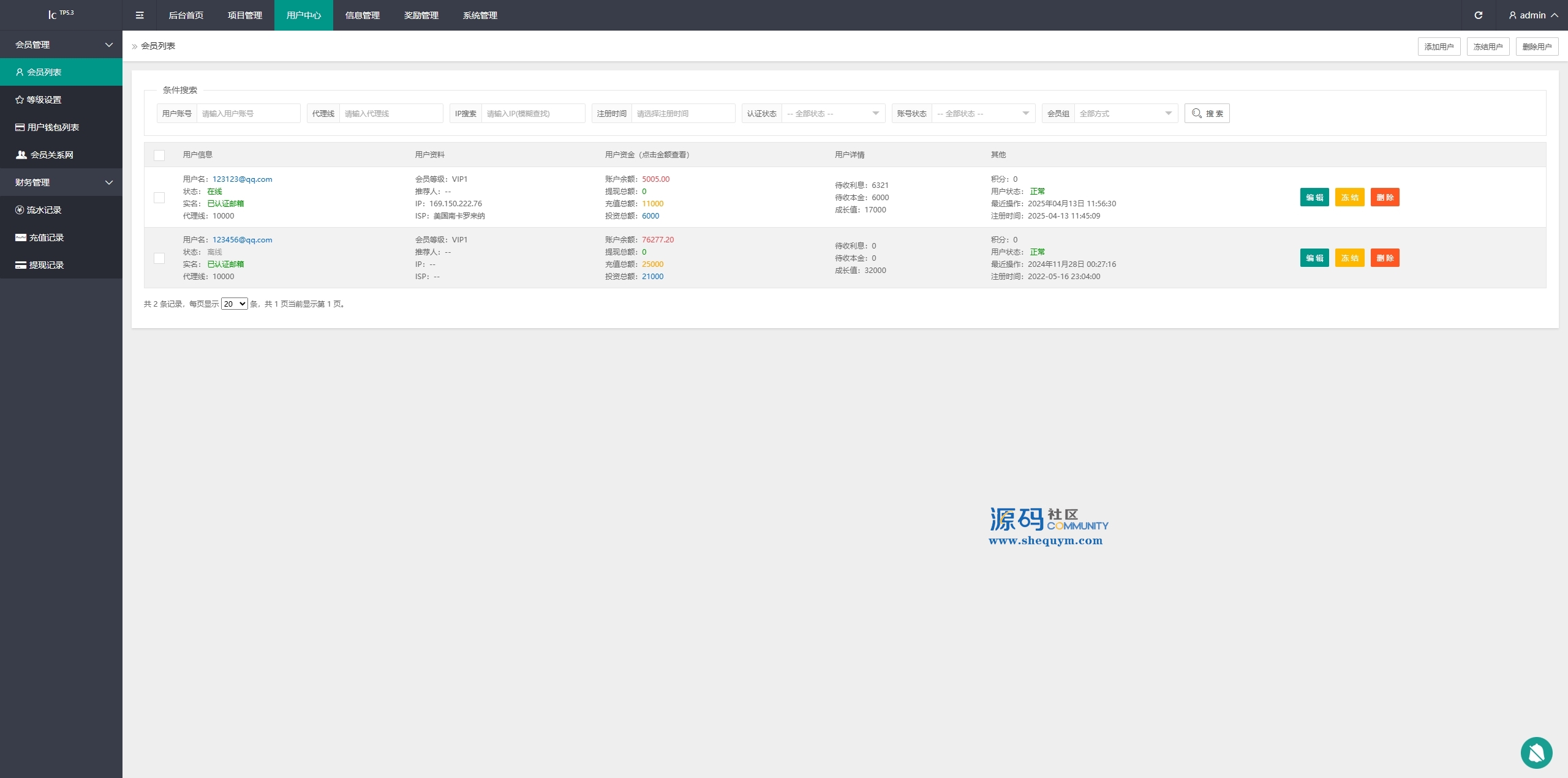Open 流水记录 with the yen icon
The height and width of the screenshot is (778, 1568).
[x=43, y=210]
